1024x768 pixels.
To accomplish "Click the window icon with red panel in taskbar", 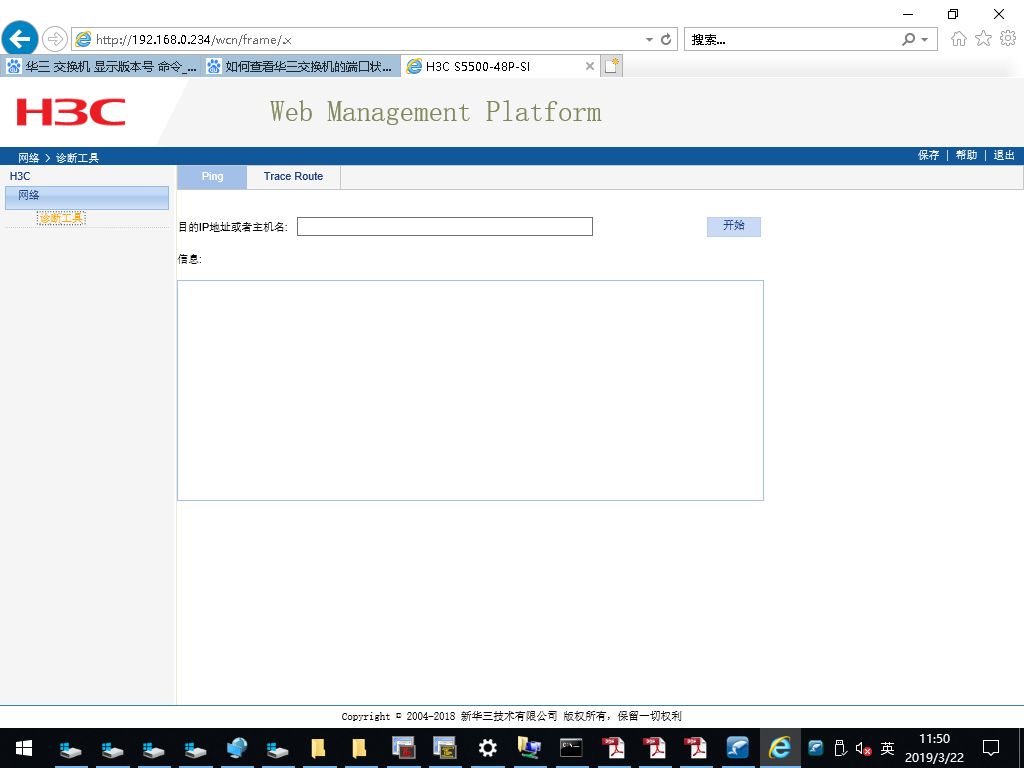I will pos(404,748).
